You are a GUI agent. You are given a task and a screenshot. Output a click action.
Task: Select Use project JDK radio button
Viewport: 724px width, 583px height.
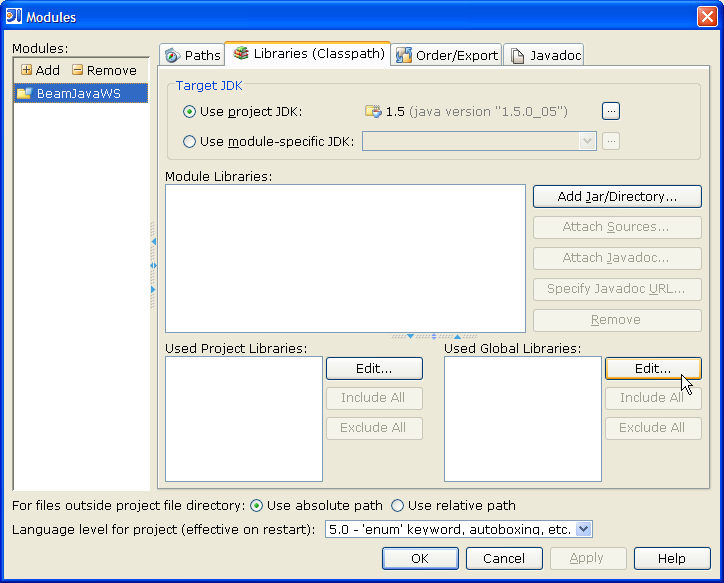click(x=189, y=112)
